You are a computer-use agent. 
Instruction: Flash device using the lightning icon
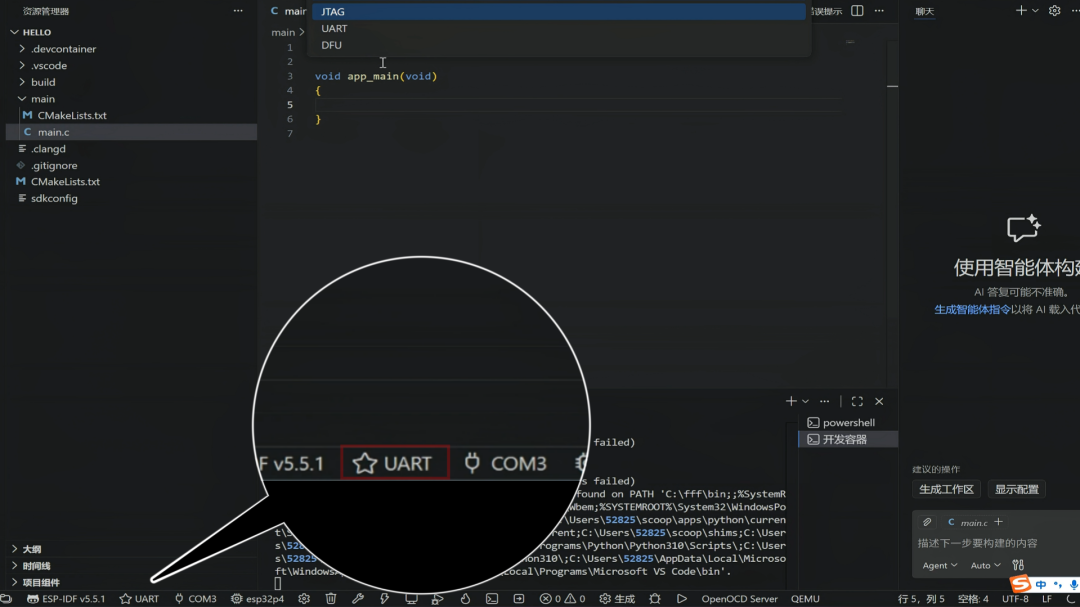(x=384, y=599)
